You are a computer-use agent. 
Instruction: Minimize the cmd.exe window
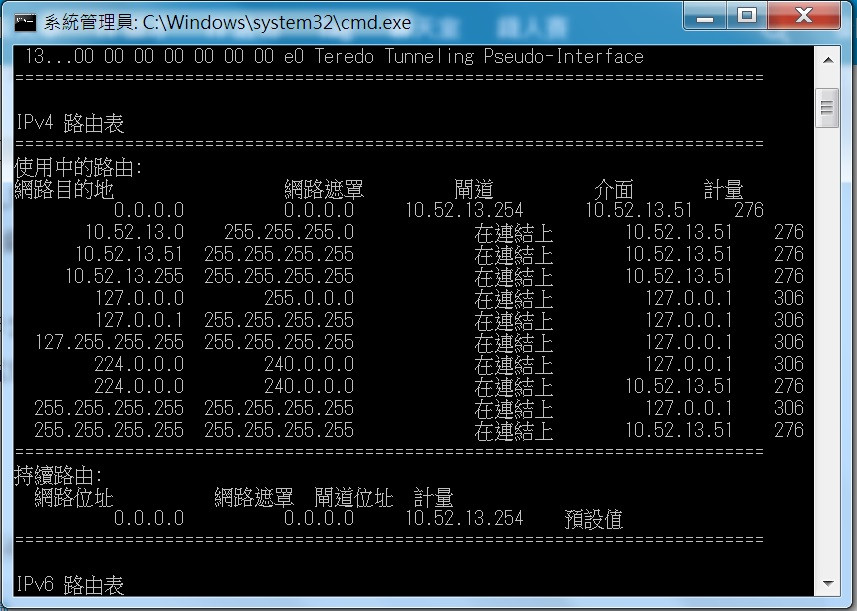[x=705, y=16]
